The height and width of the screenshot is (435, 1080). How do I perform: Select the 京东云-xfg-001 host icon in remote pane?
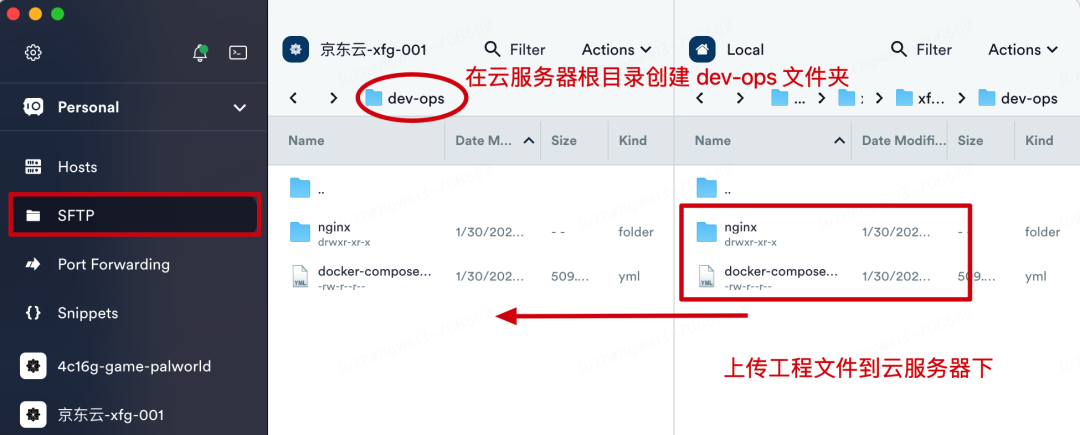point(296,50)
